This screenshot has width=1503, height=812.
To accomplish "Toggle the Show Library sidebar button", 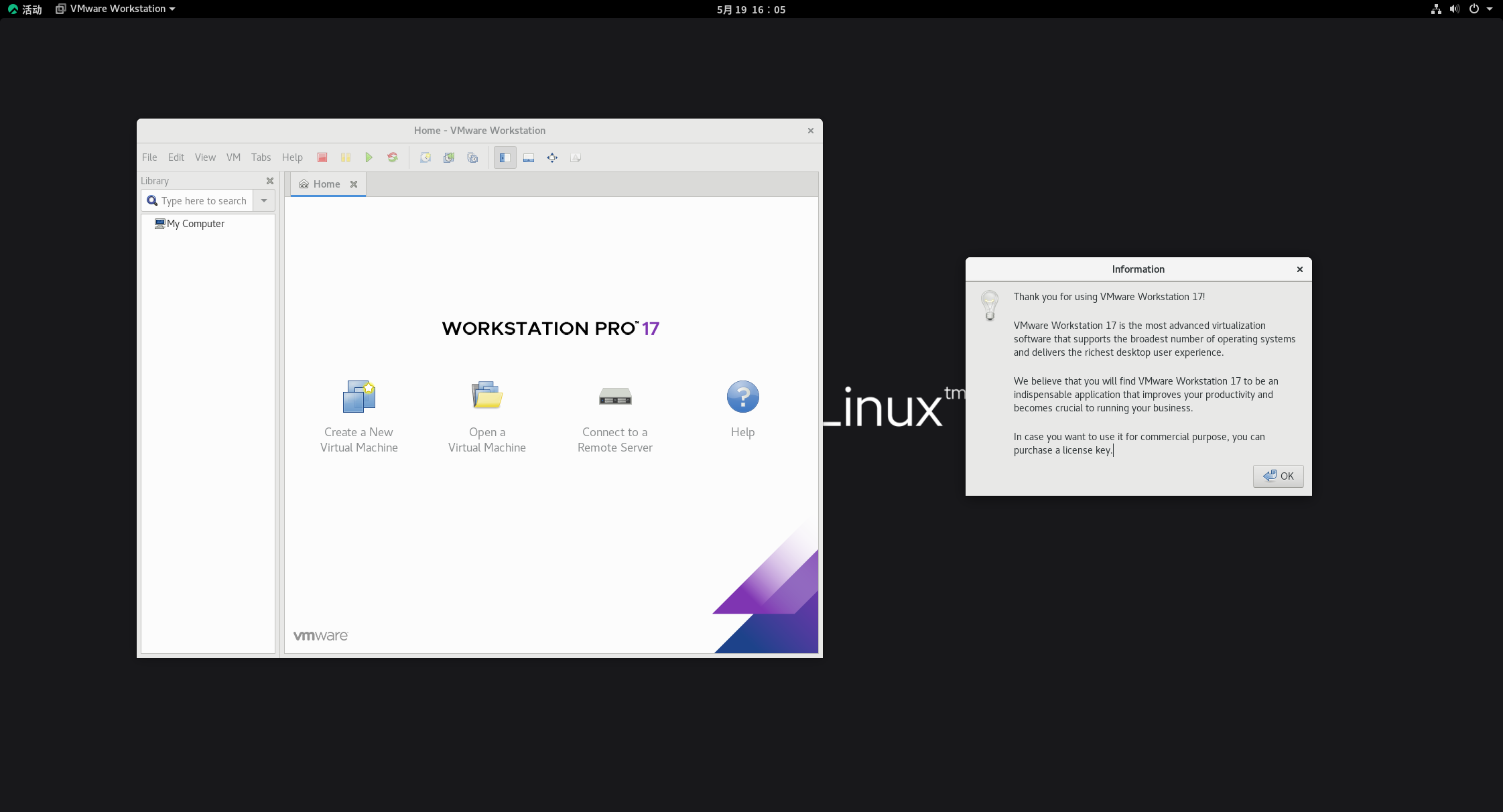I will [x=505, y=157].
